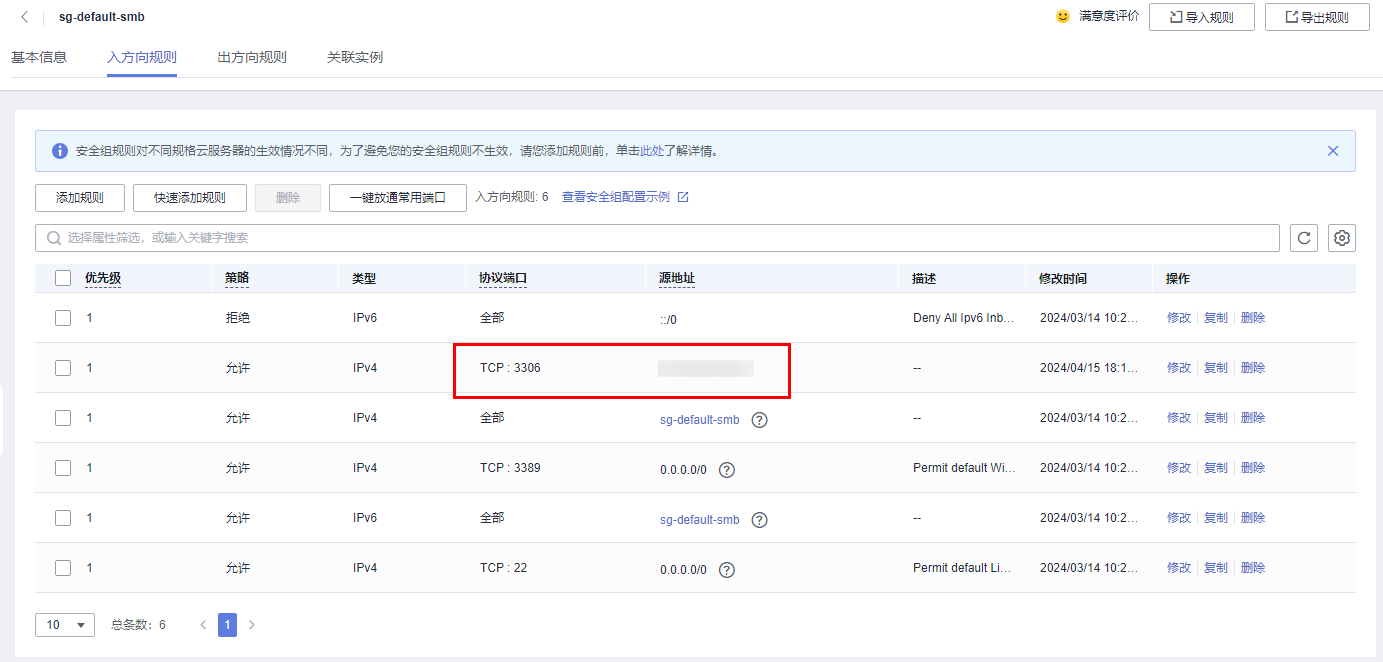The height and width of the screenshot is (662, 1383).
Task: Click the refresh icon next to search
Action: (1303, 238)
